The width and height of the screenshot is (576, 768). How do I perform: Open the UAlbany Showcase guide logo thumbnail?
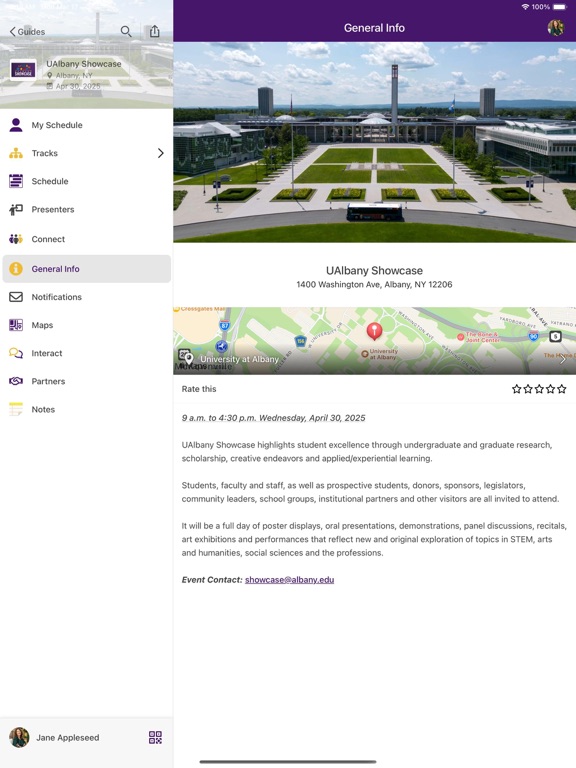click(x=23, y=71)
